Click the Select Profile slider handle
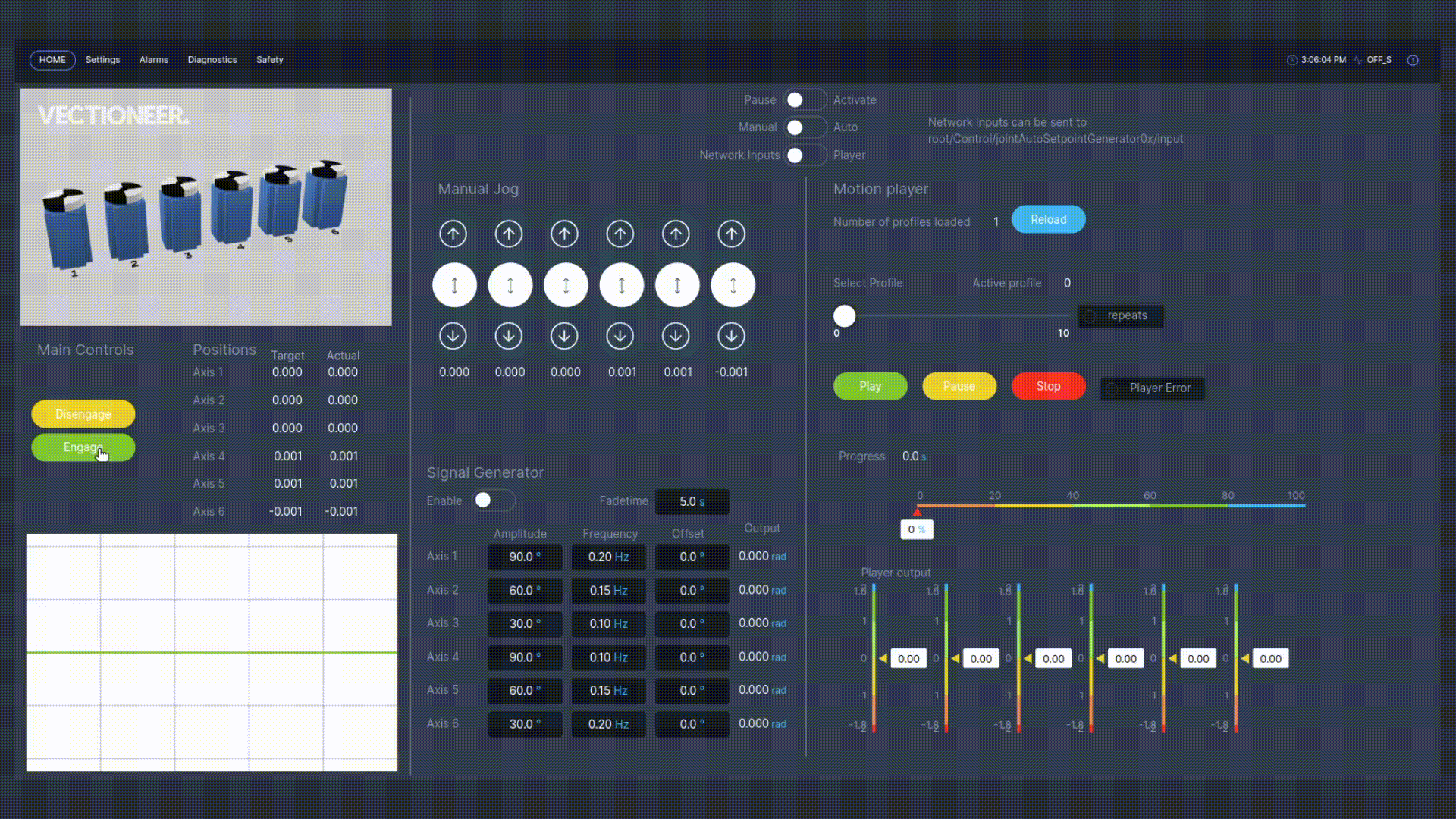 pyautogui.click(x=844, y=315)
